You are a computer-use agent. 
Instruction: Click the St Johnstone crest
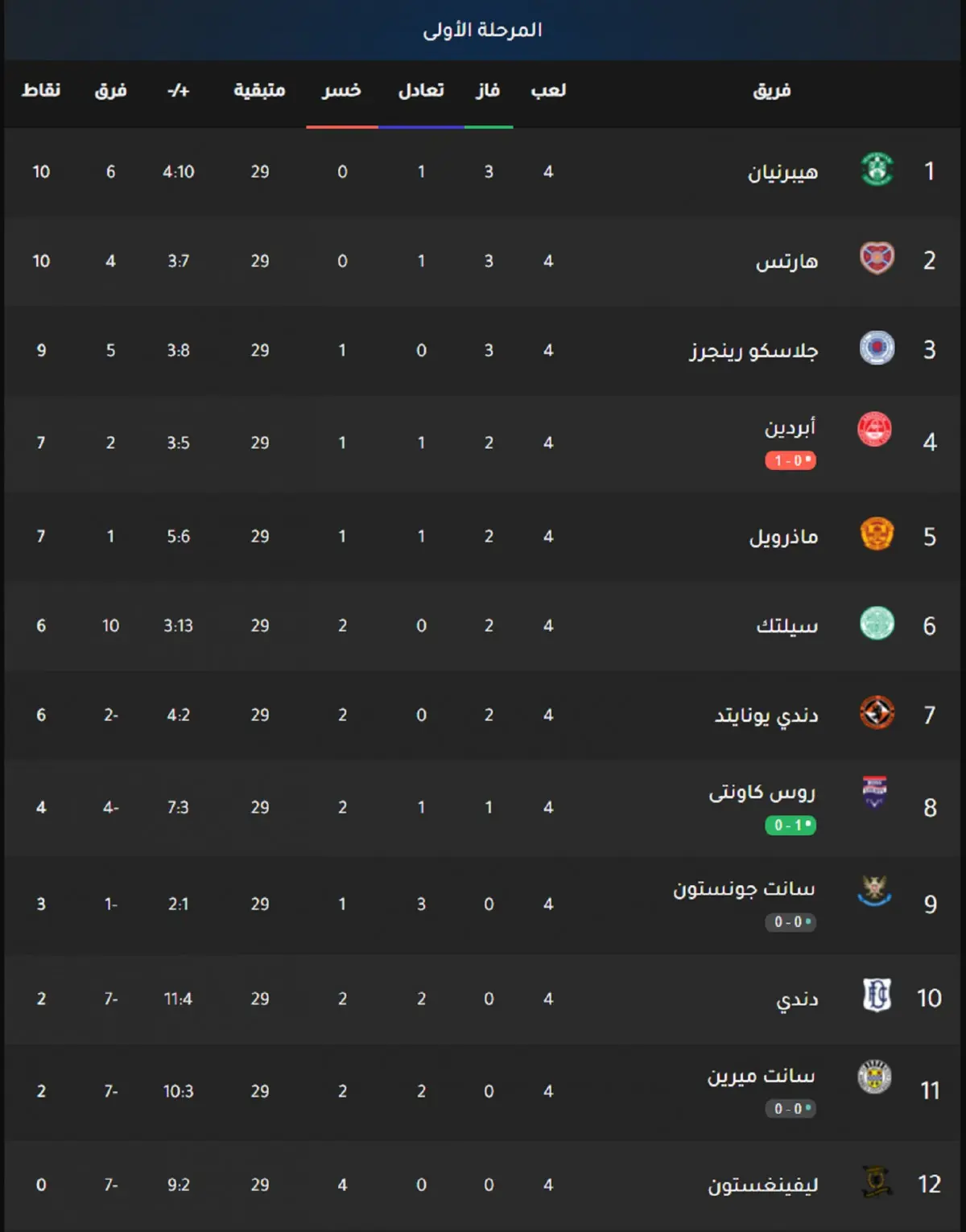[x=875, y=890]
